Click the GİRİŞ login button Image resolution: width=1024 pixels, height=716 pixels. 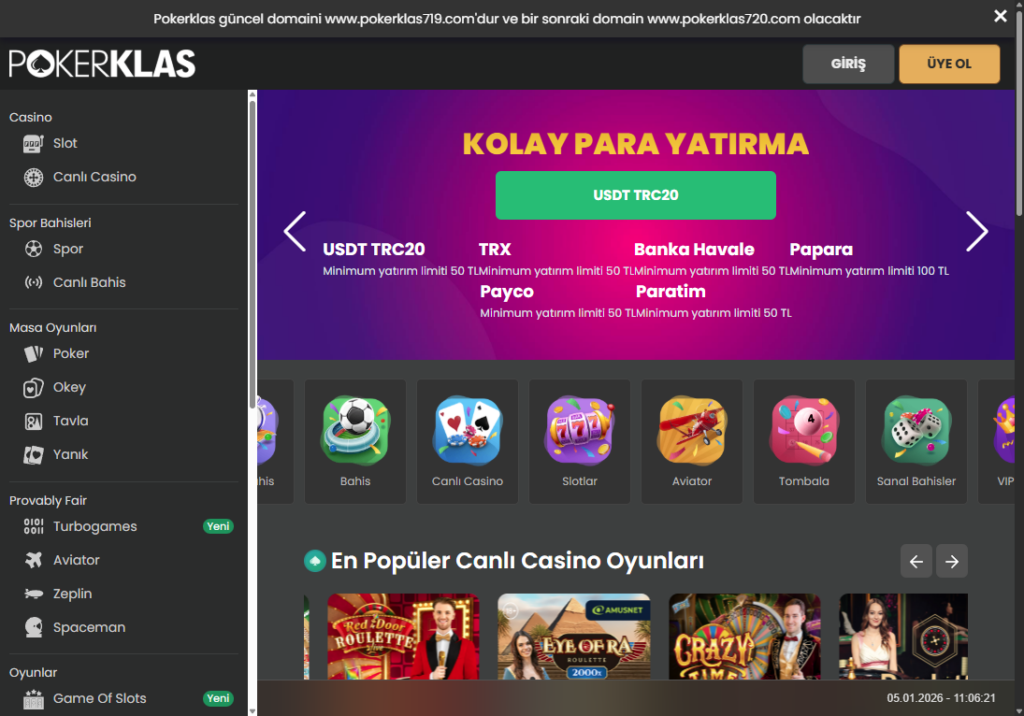tap(848, 64)
